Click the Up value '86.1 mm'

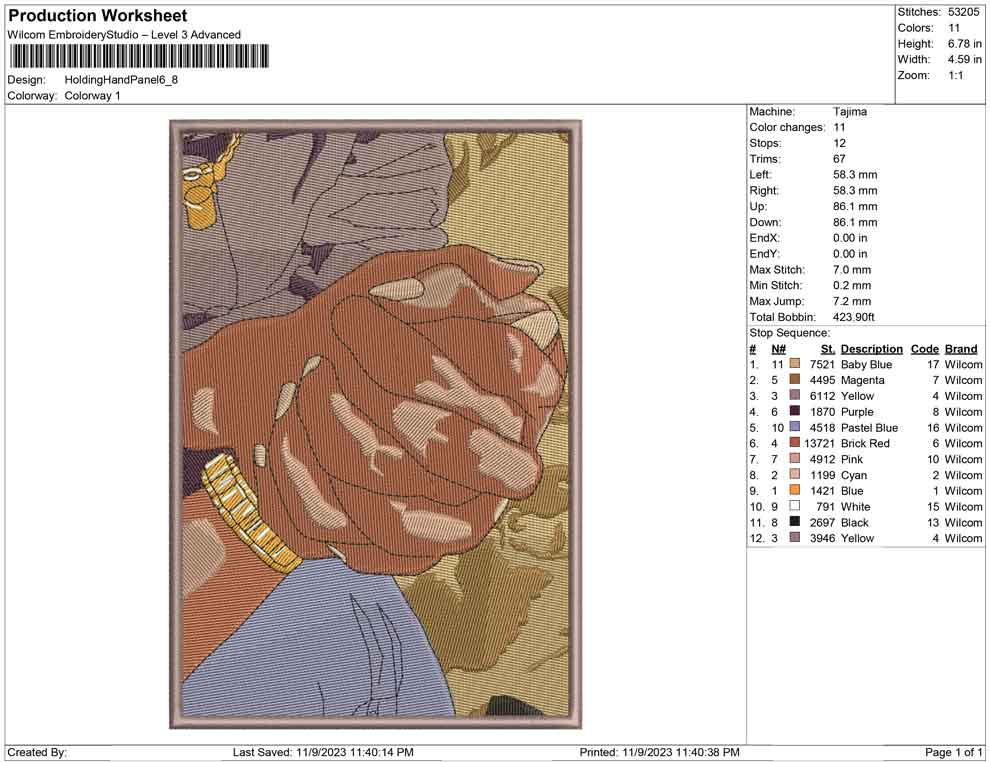(855, 206)
